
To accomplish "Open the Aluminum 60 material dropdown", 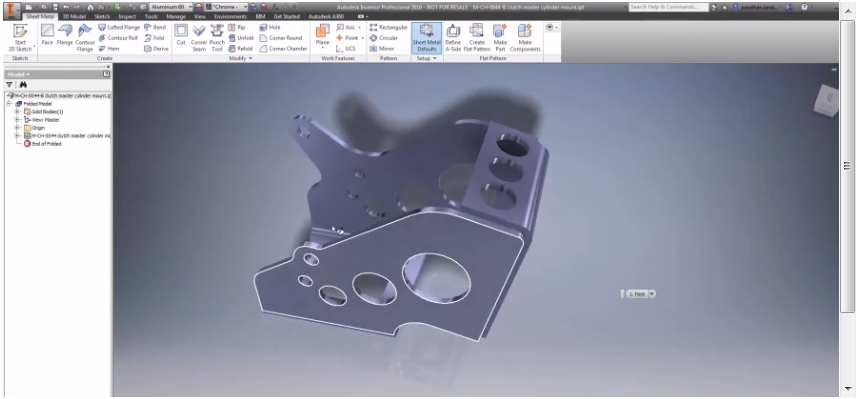I will tap(171, 7).
